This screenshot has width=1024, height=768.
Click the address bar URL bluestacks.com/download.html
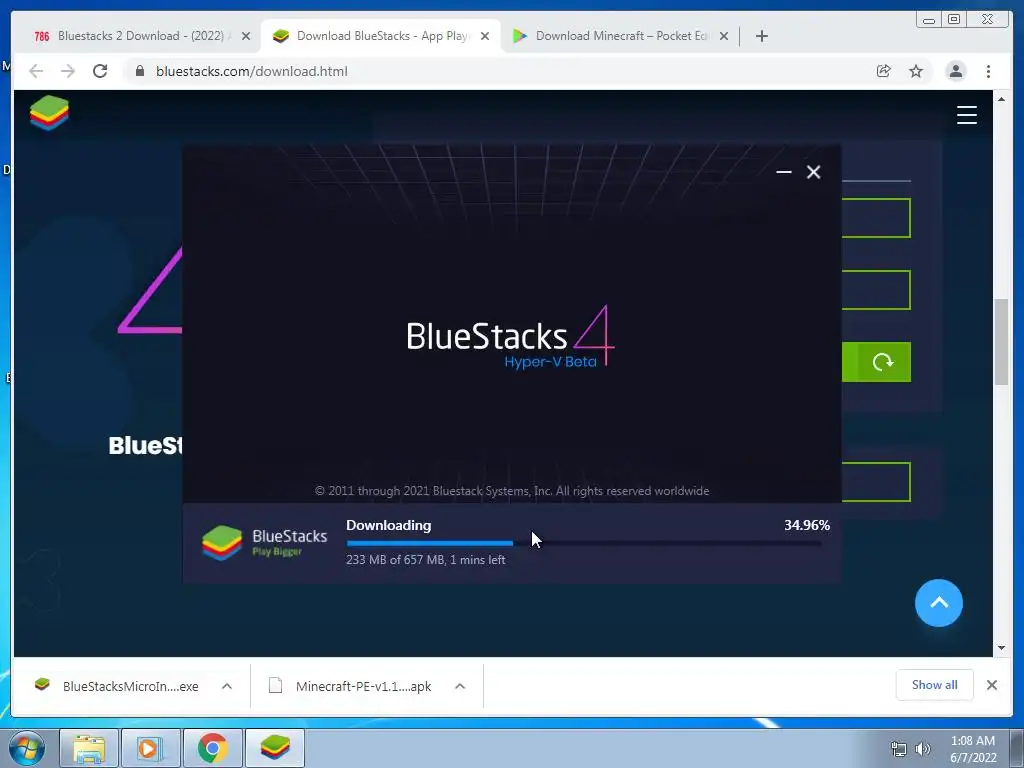coord(251,71)
